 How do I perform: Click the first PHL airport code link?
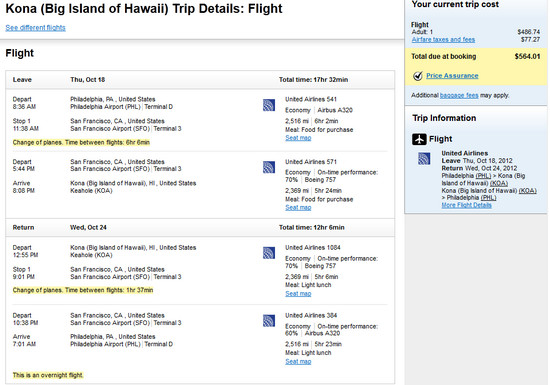coord(483,176)
